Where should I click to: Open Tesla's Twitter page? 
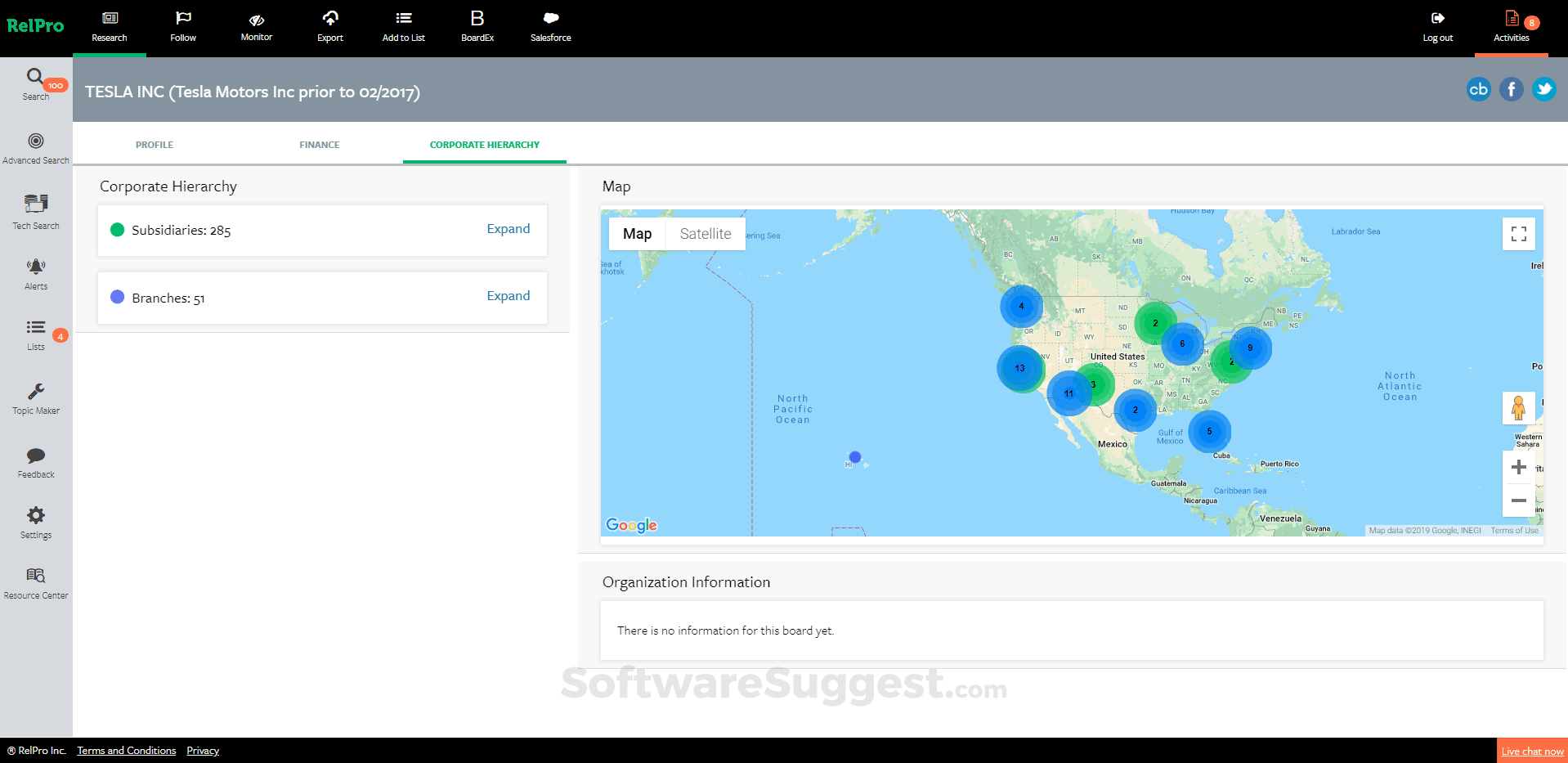(x=1543, y=88)
